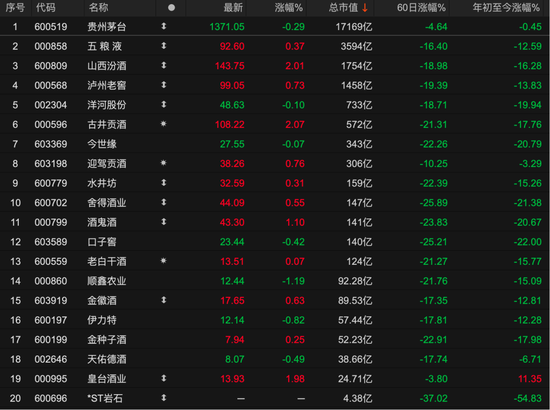
Task: Click stock code 600696
Action: tap(51, 398)
